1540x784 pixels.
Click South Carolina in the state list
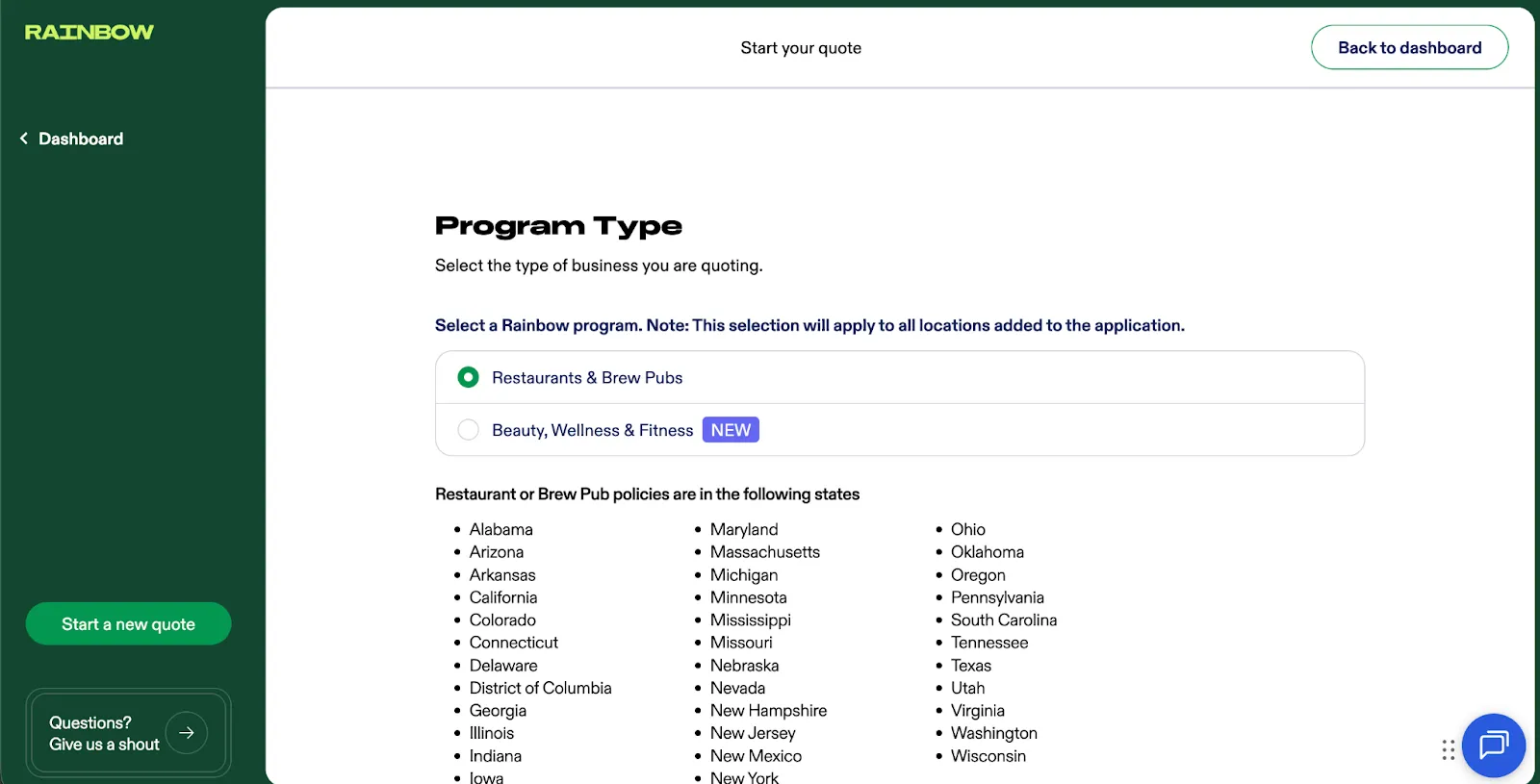[1004, 620]
